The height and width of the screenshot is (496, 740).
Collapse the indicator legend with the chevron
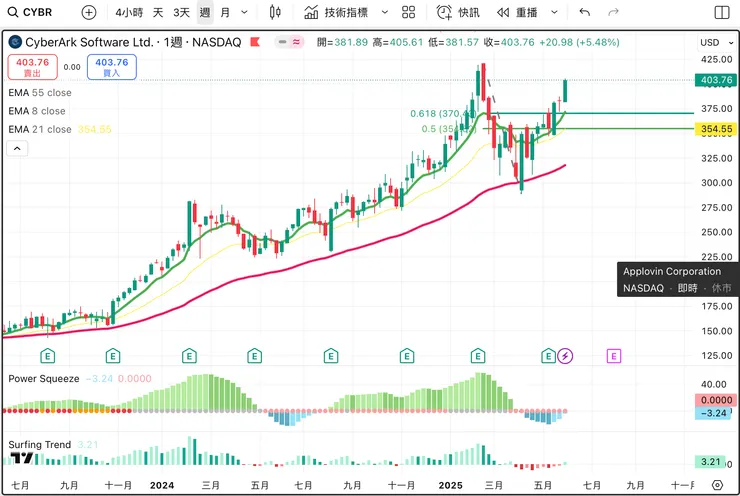point(17,149)
